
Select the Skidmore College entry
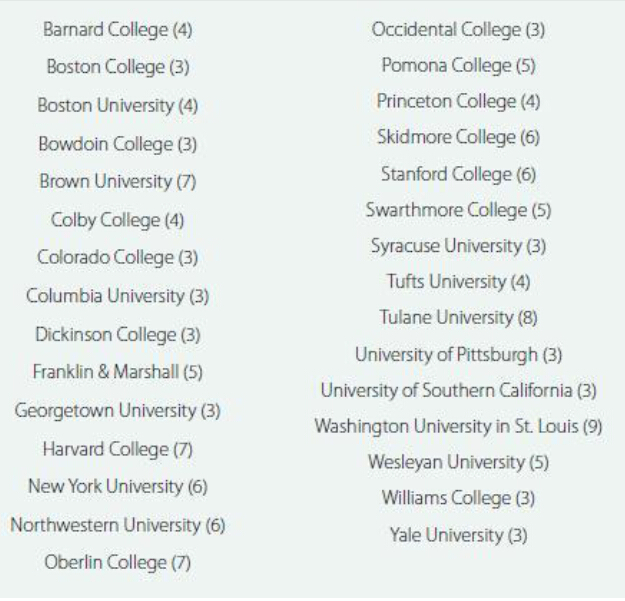(x=458, y=138)
